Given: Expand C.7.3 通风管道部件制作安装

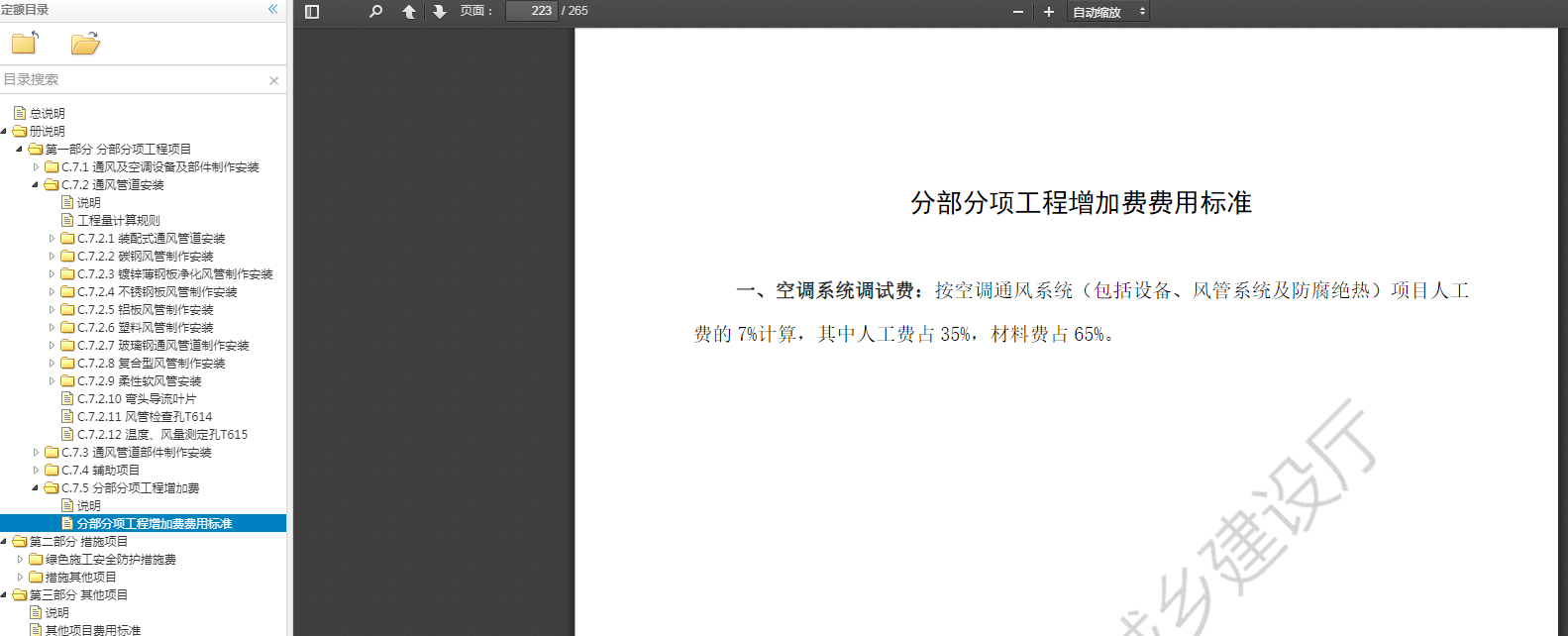Looking at the screenshot, I should point(36,452).
